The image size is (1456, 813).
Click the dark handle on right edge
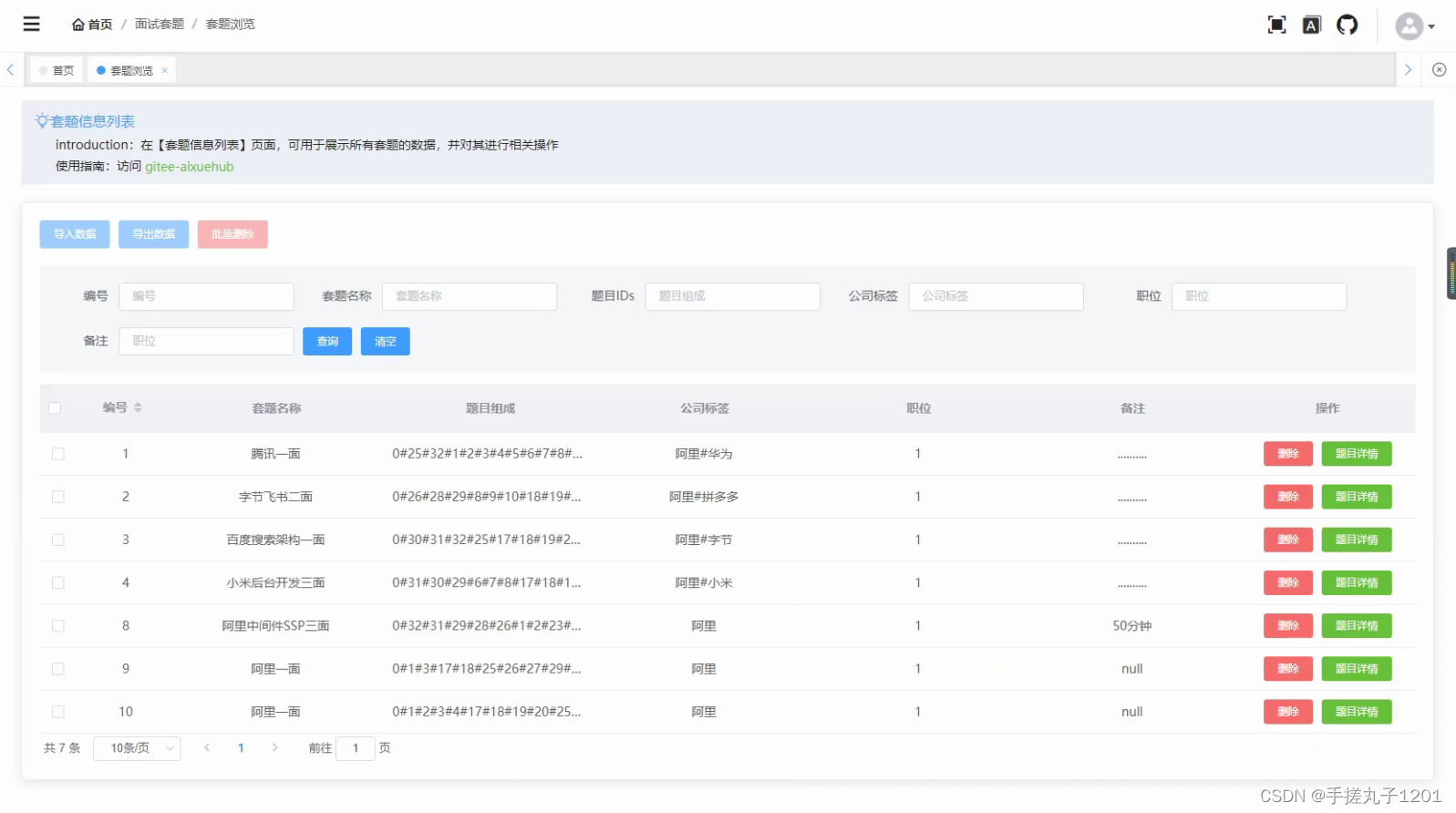pyautogui.click(x=1451, y=273)
